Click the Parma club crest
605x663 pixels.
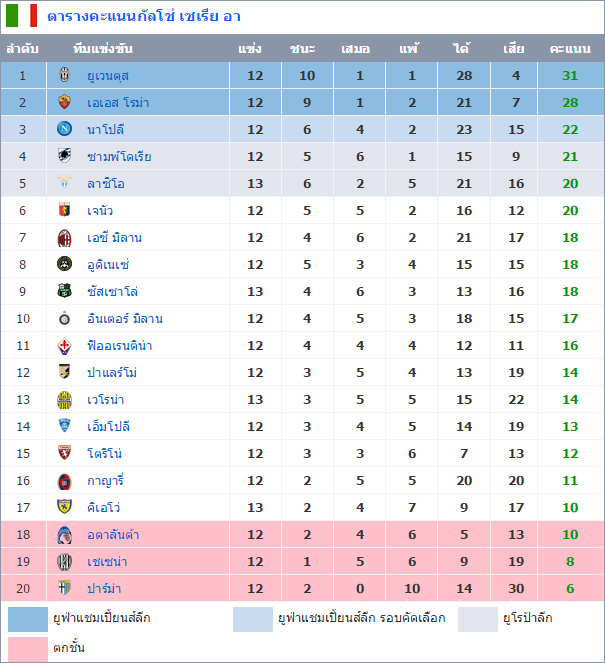click(x=65, y=588)
